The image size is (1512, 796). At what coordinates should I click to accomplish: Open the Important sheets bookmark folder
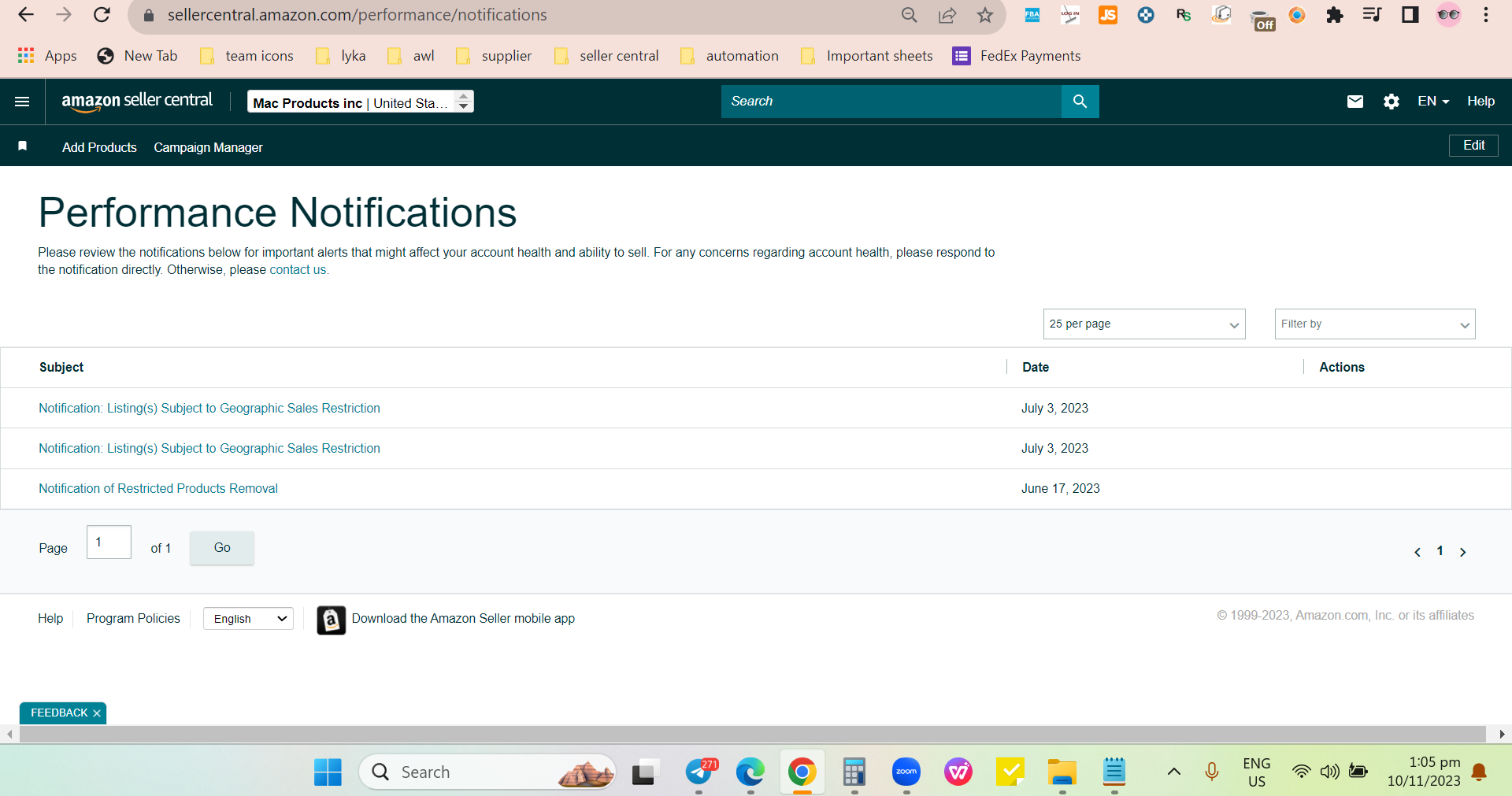pyautogui.click(x=867, y=56)
